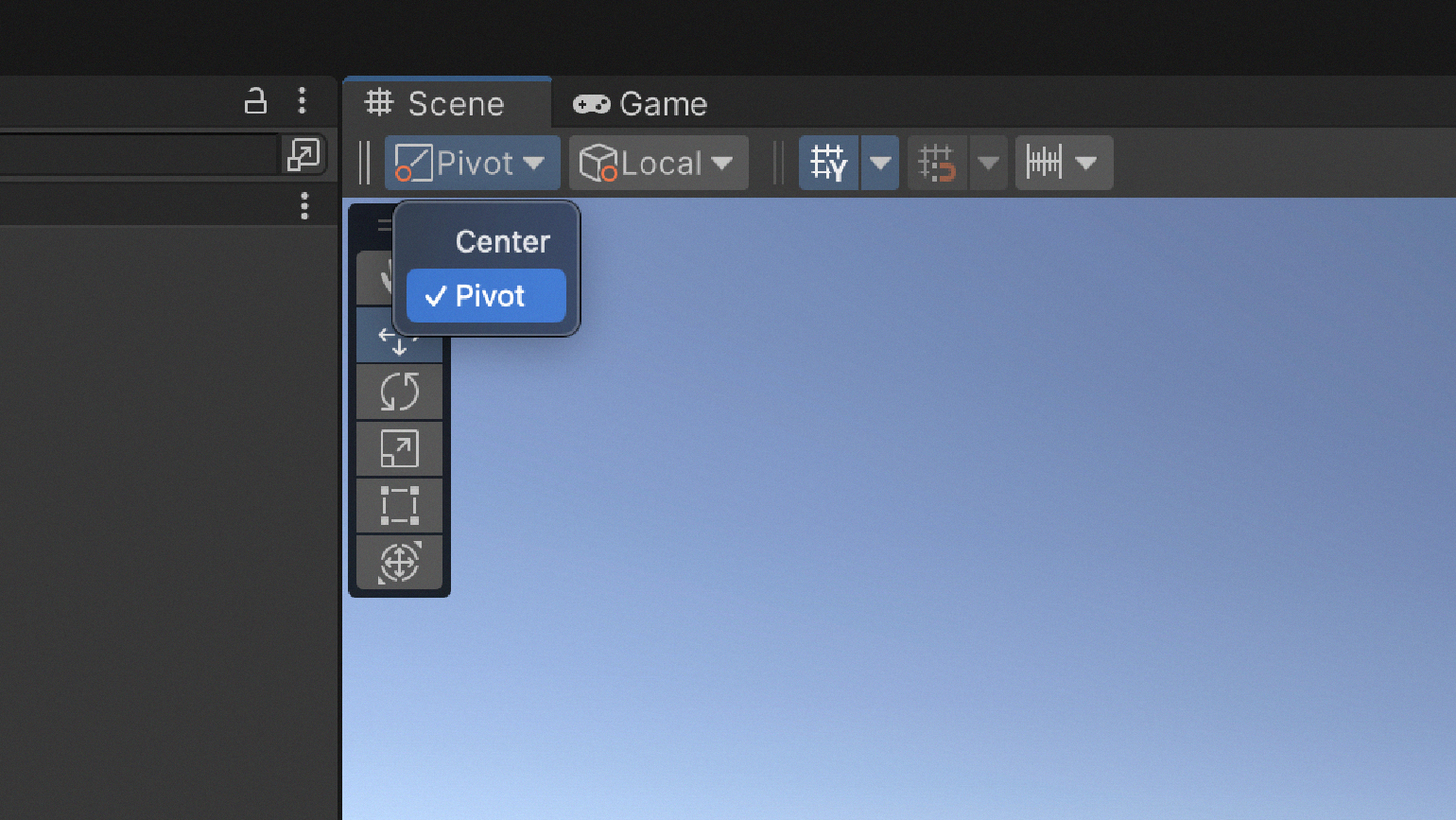Viewport: 1456px width, 820px height.
Task: Select the combined Transform tool
Action: click(x=399, y=562)
